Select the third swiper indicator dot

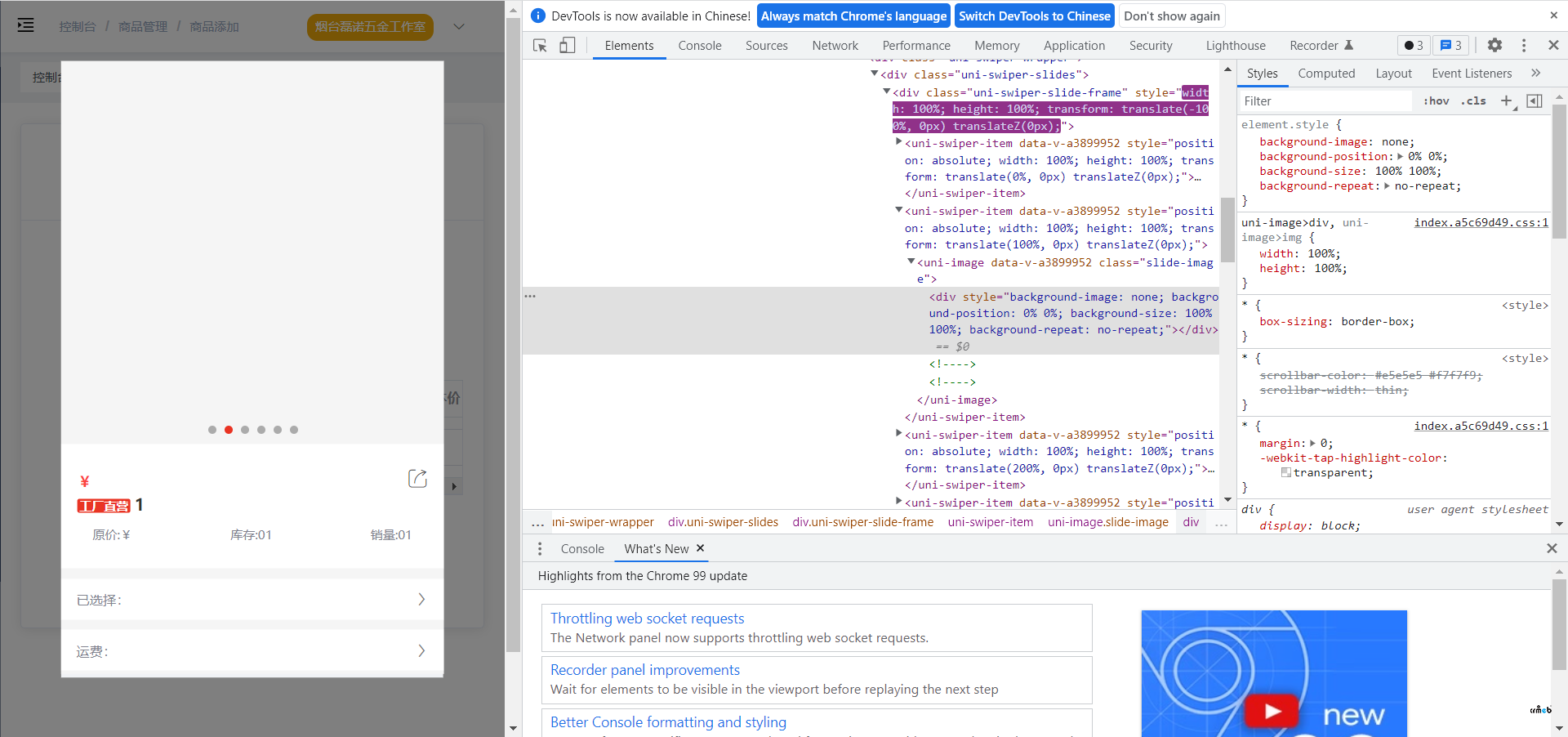coord(245,430)
